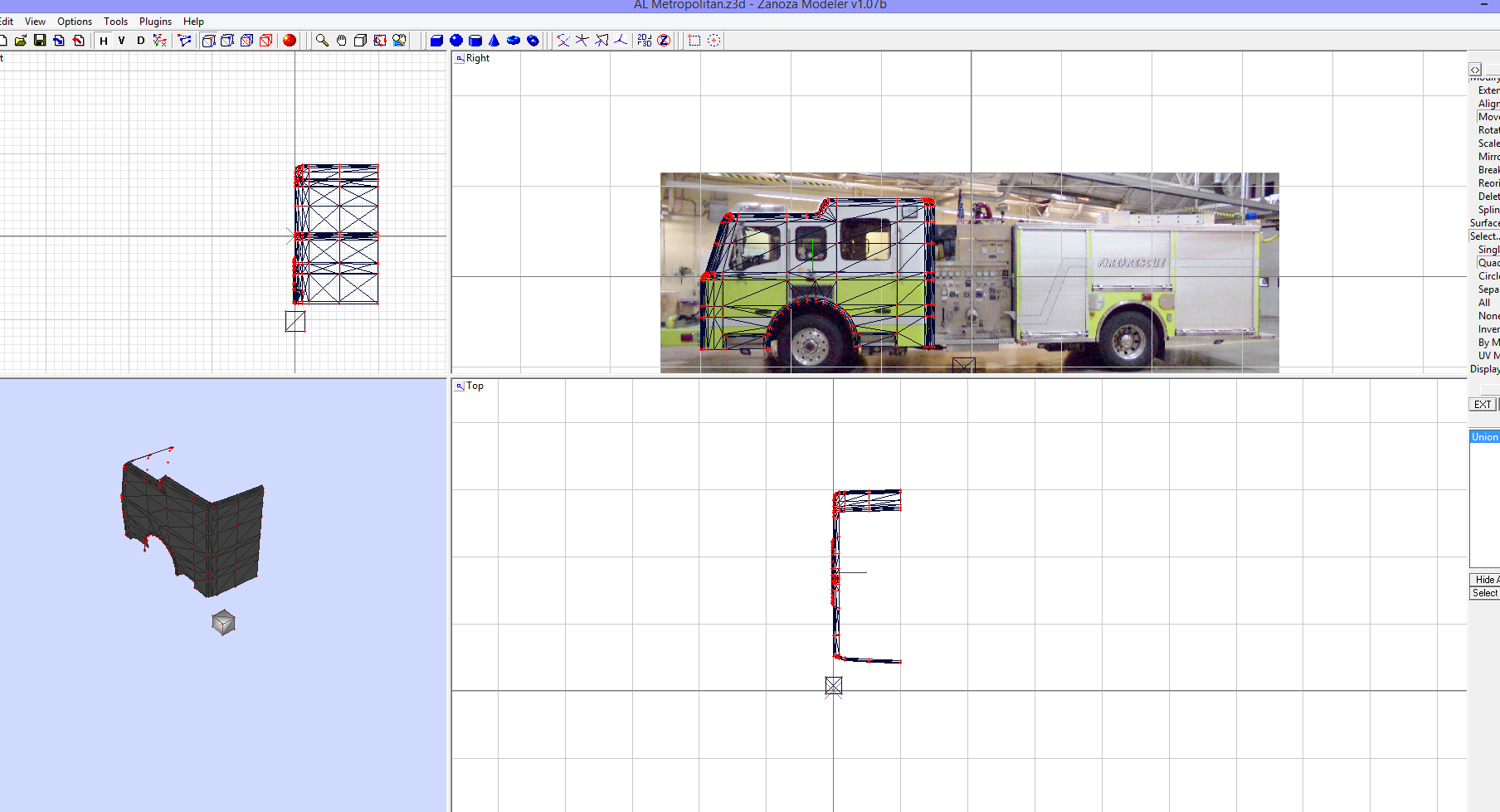Select the zoom magnifier tool
This screenshot has width=1500, height=812.
tap(322, 41)
